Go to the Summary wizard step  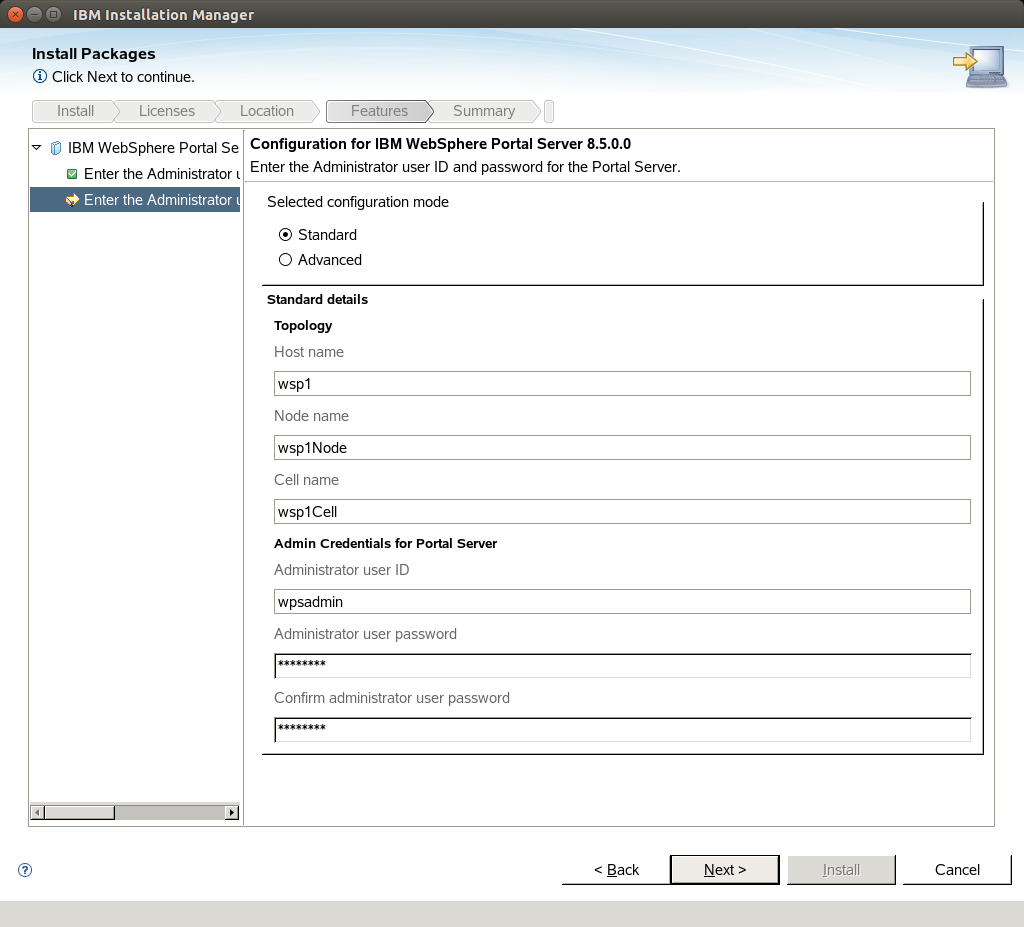click(484, 111)
